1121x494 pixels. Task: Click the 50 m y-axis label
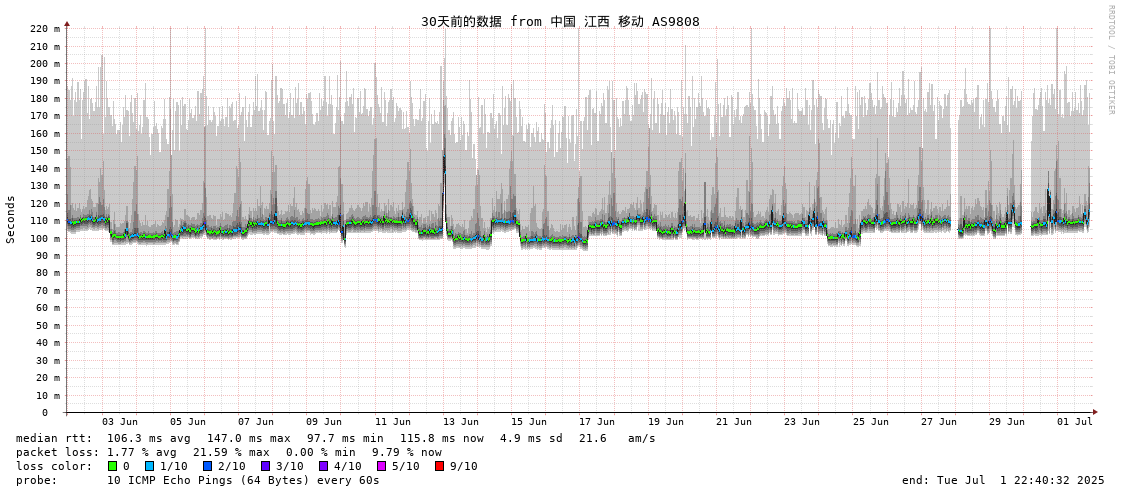click(49, 325)
